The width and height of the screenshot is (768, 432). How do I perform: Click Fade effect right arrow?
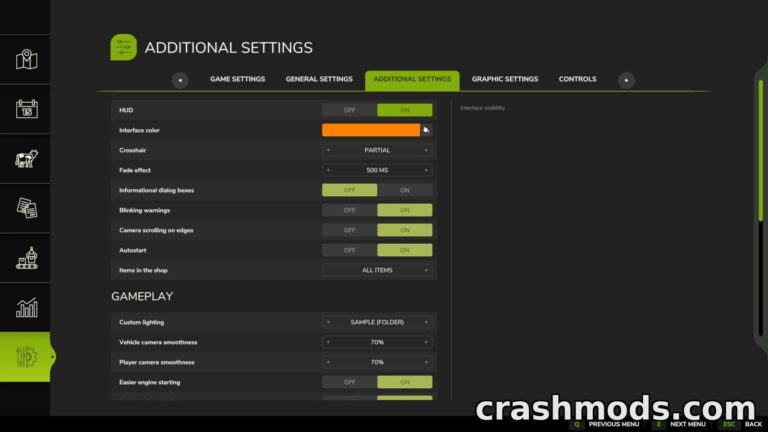pyautogui.click(x=426, y=170)
